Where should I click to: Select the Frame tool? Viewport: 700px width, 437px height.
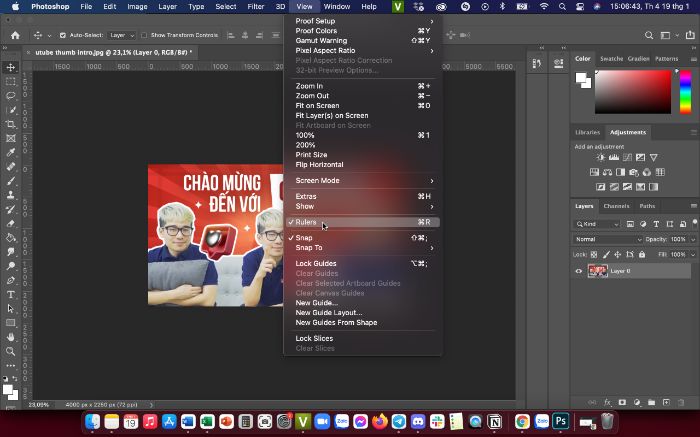coord(11,138)
